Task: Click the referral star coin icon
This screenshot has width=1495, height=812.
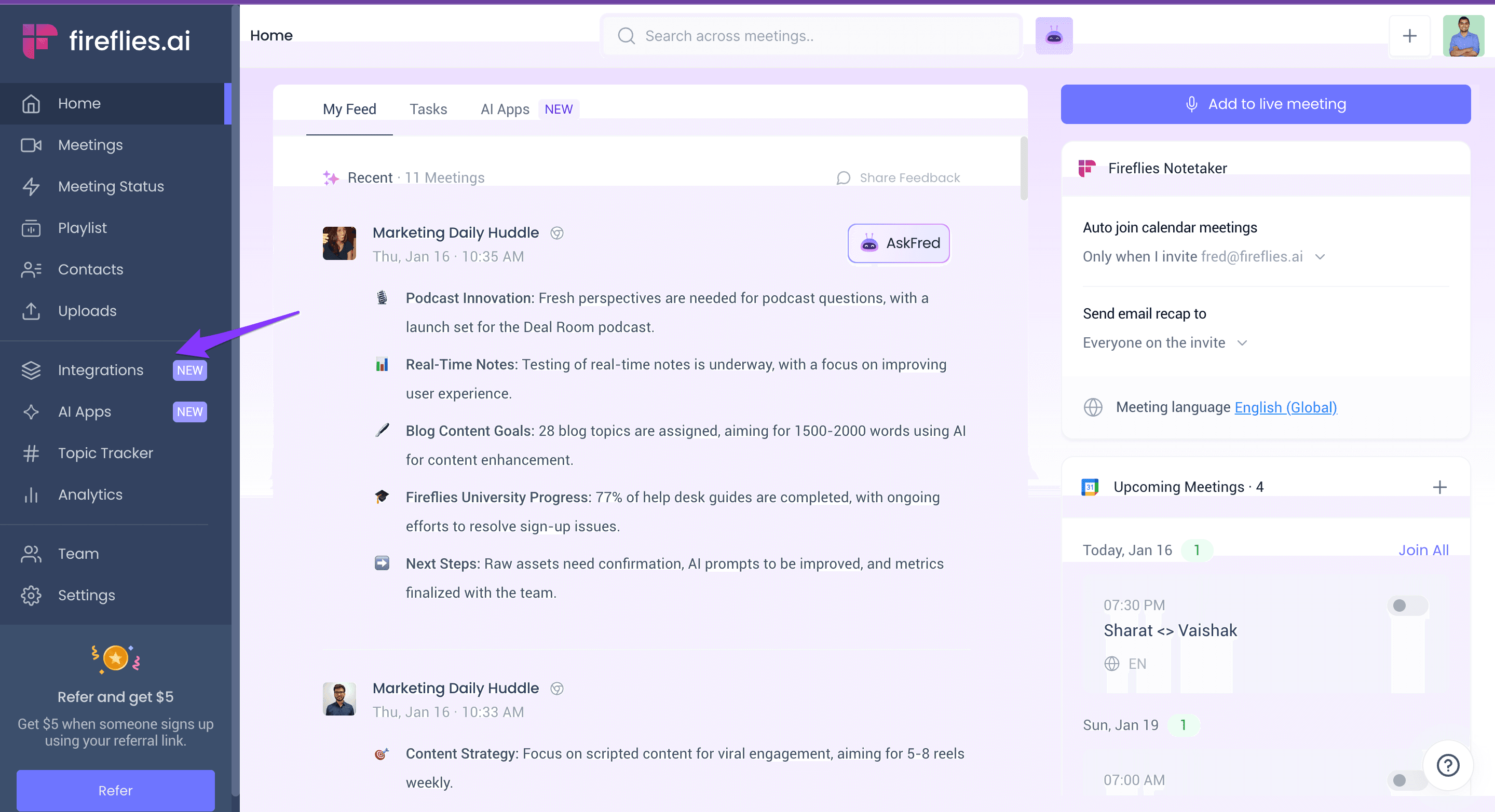Action: tap(115, 658)
